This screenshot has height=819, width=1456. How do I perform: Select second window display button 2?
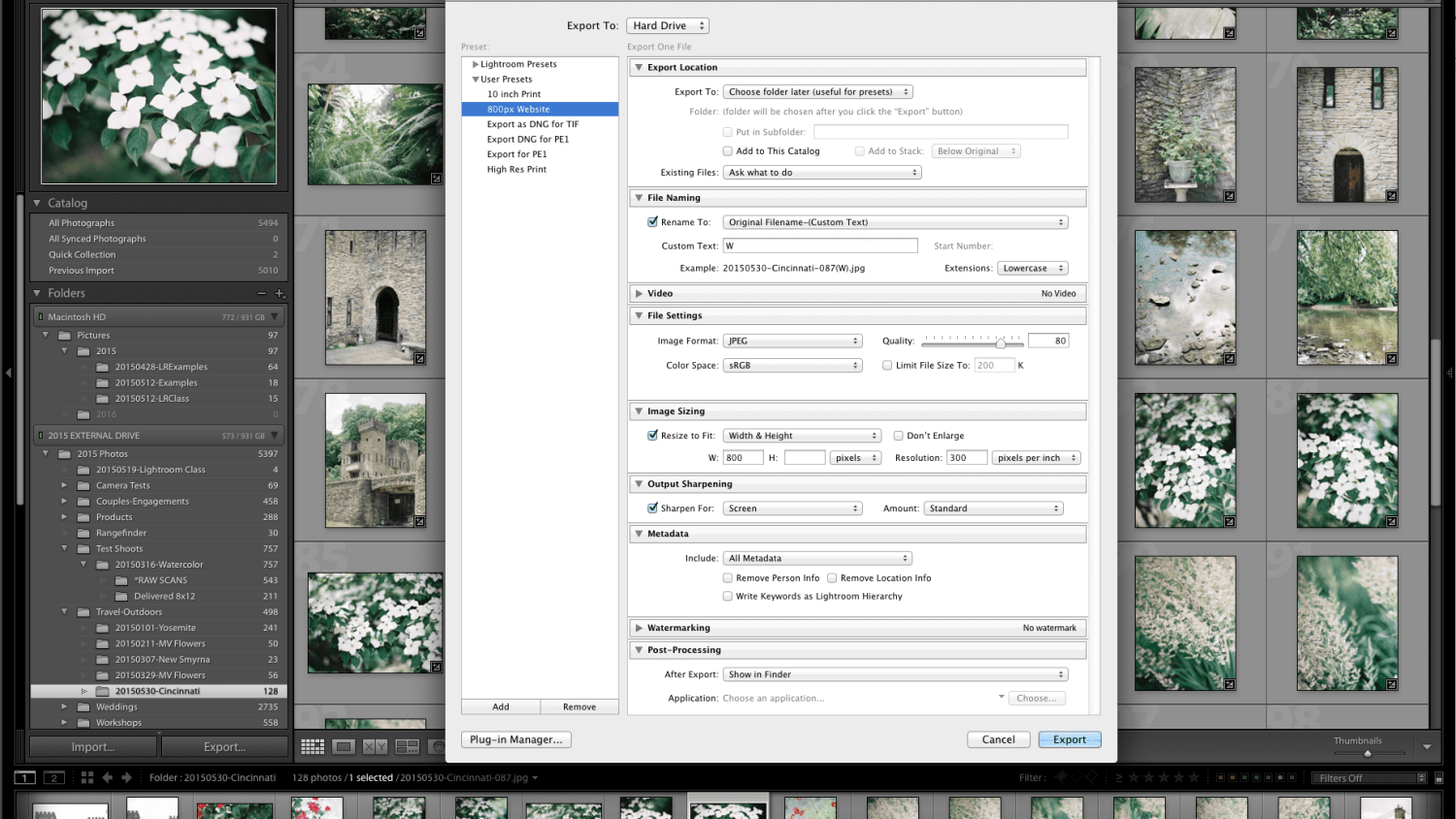[55, 777]
